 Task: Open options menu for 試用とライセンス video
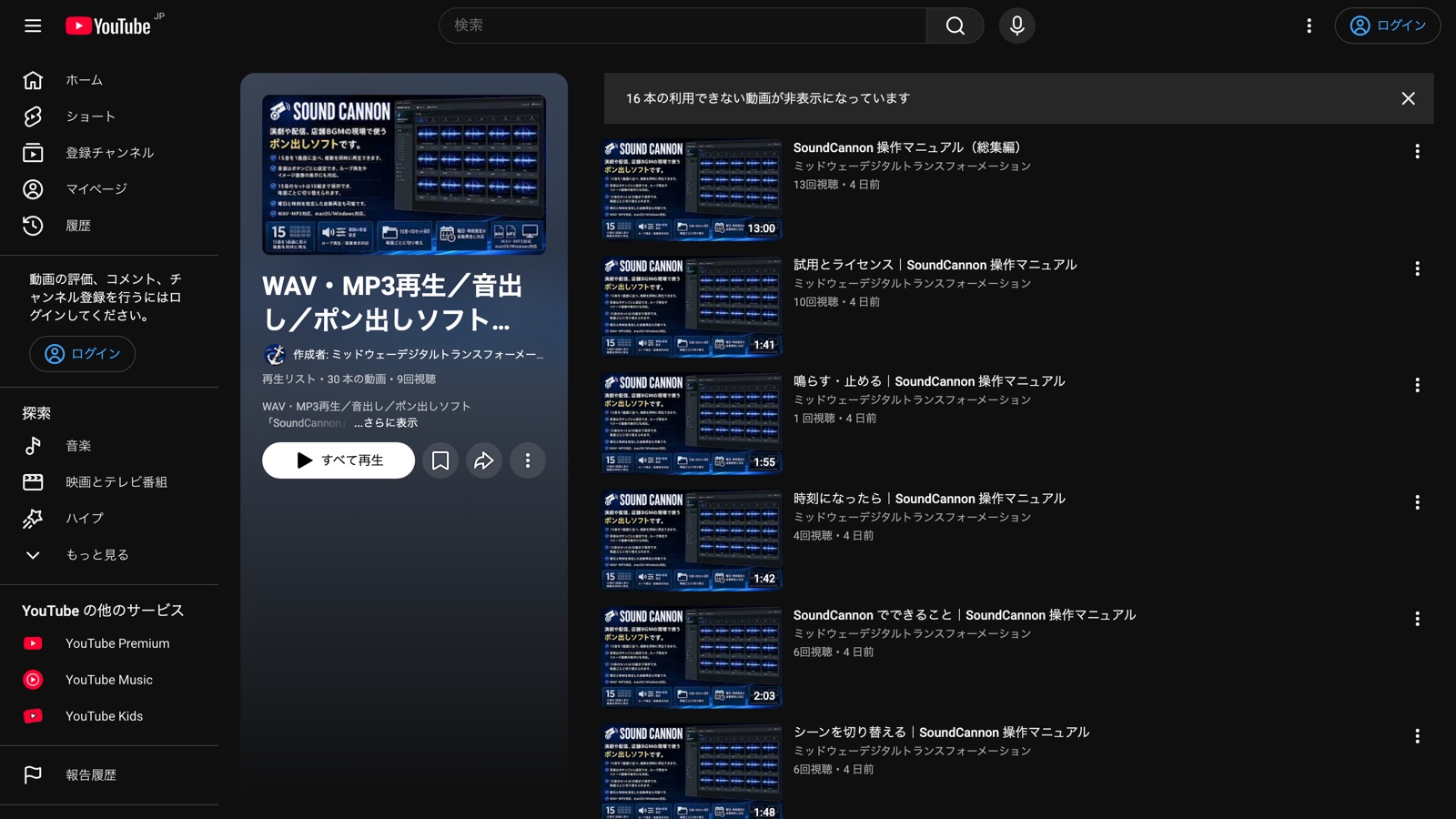click(1417, 268)
